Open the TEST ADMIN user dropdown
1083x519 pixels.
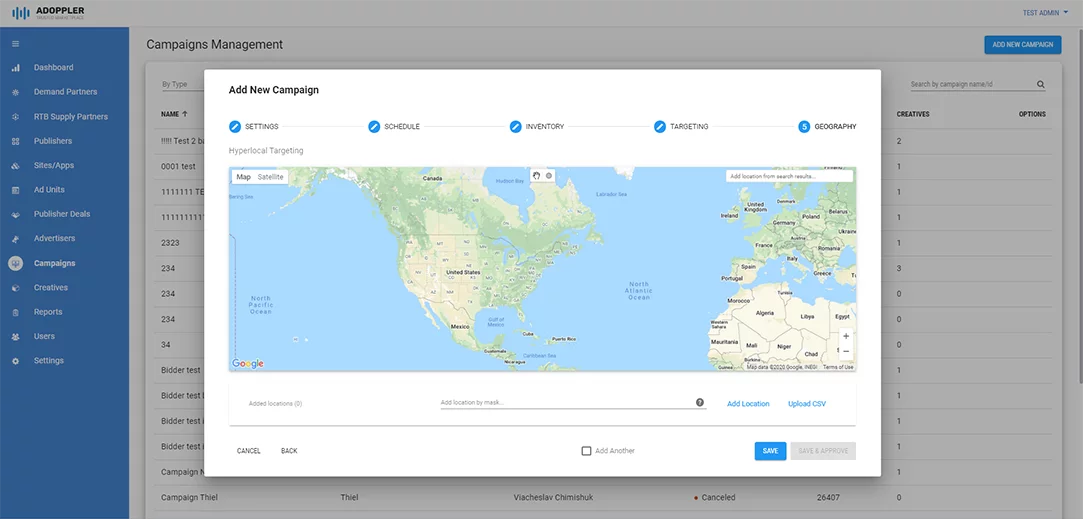click(1045, 12)
